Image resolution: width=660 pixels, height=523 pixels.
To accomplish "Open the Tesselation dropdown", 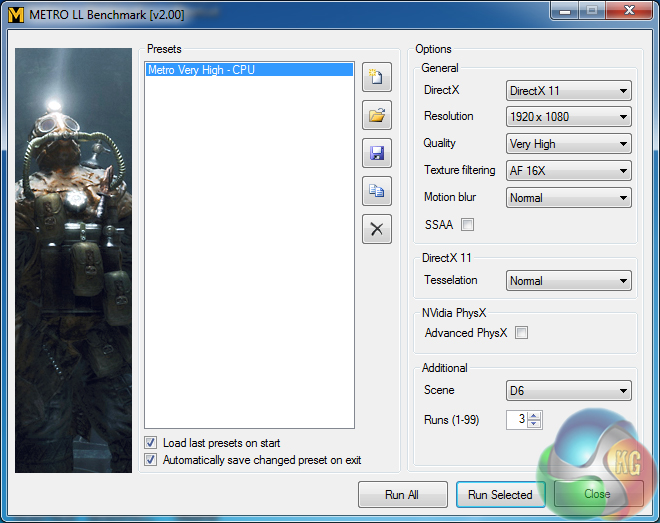I will point(568,281).
